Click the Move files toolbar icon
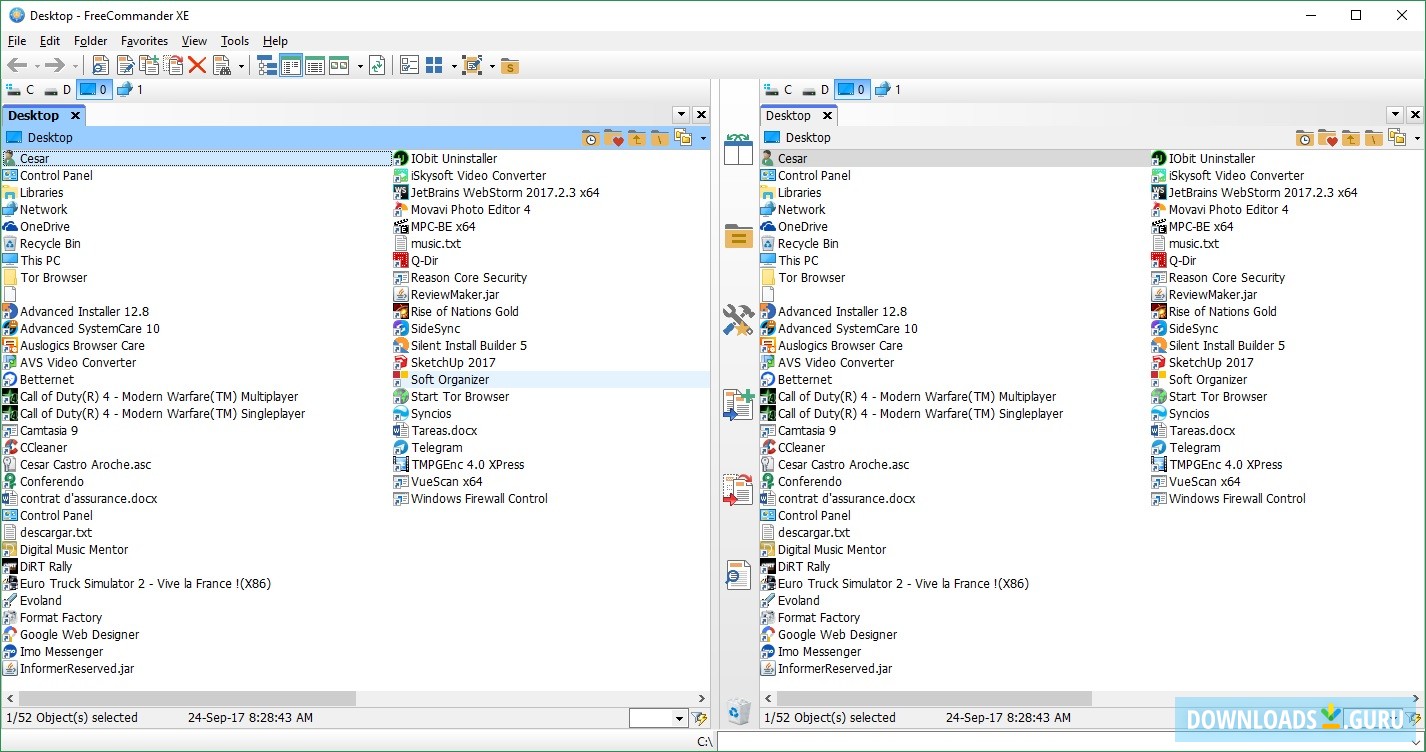The image size is (1426, 752). (x=174, y=66)
